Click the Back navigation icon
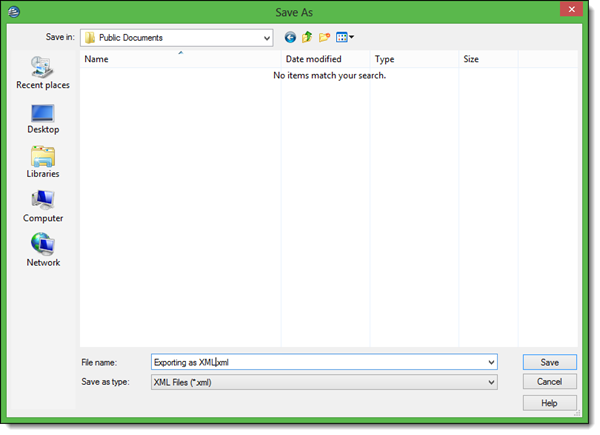 click(x=290, y=38)
